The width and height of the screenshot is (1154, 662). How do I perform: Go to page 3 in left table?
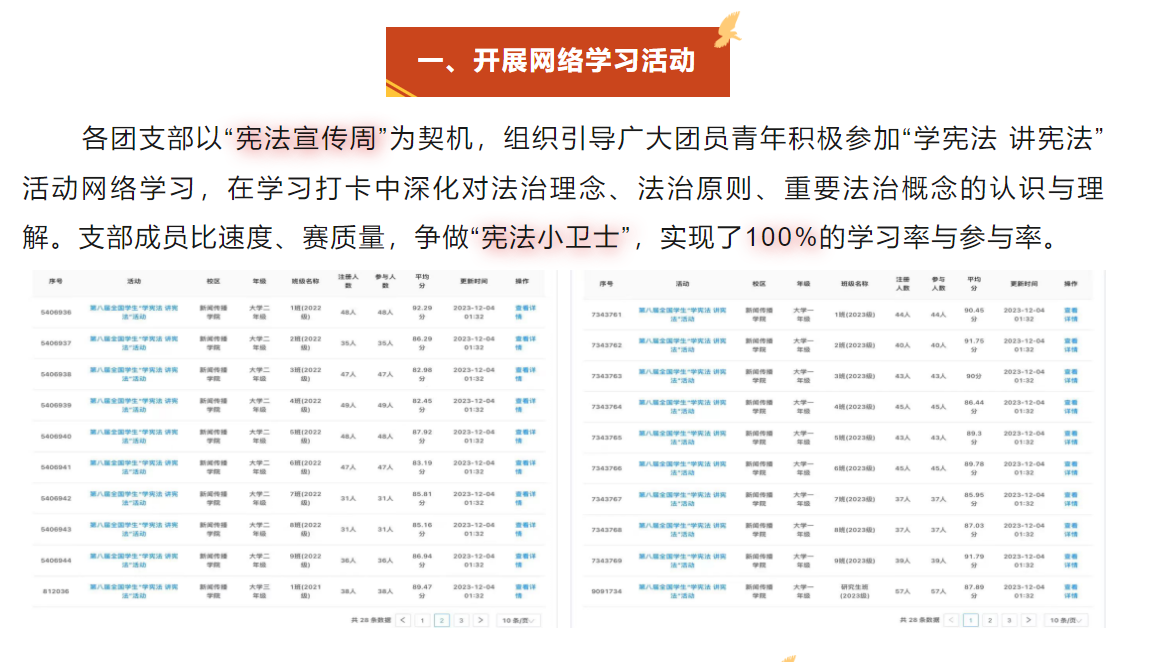point(461,620)
